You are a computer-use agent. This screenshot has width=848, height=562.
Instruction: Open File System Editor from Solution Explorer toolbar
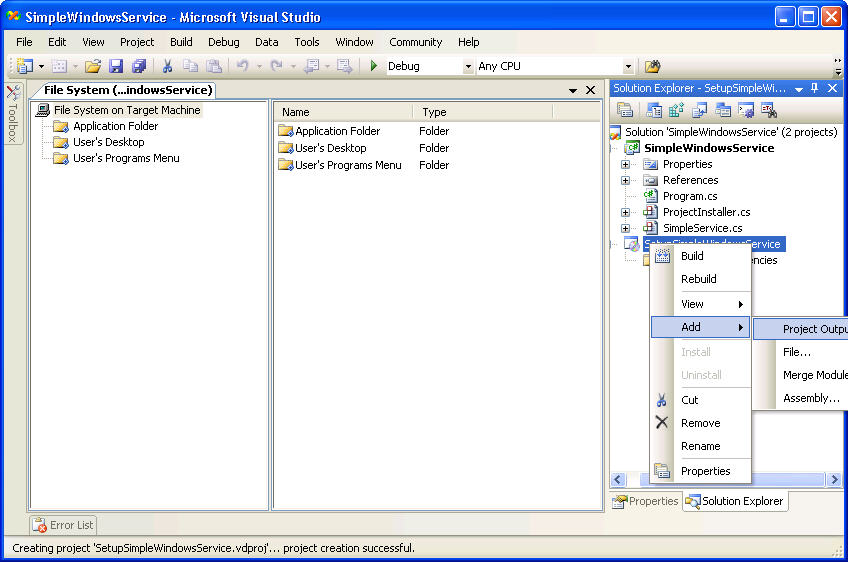point(654,110)
